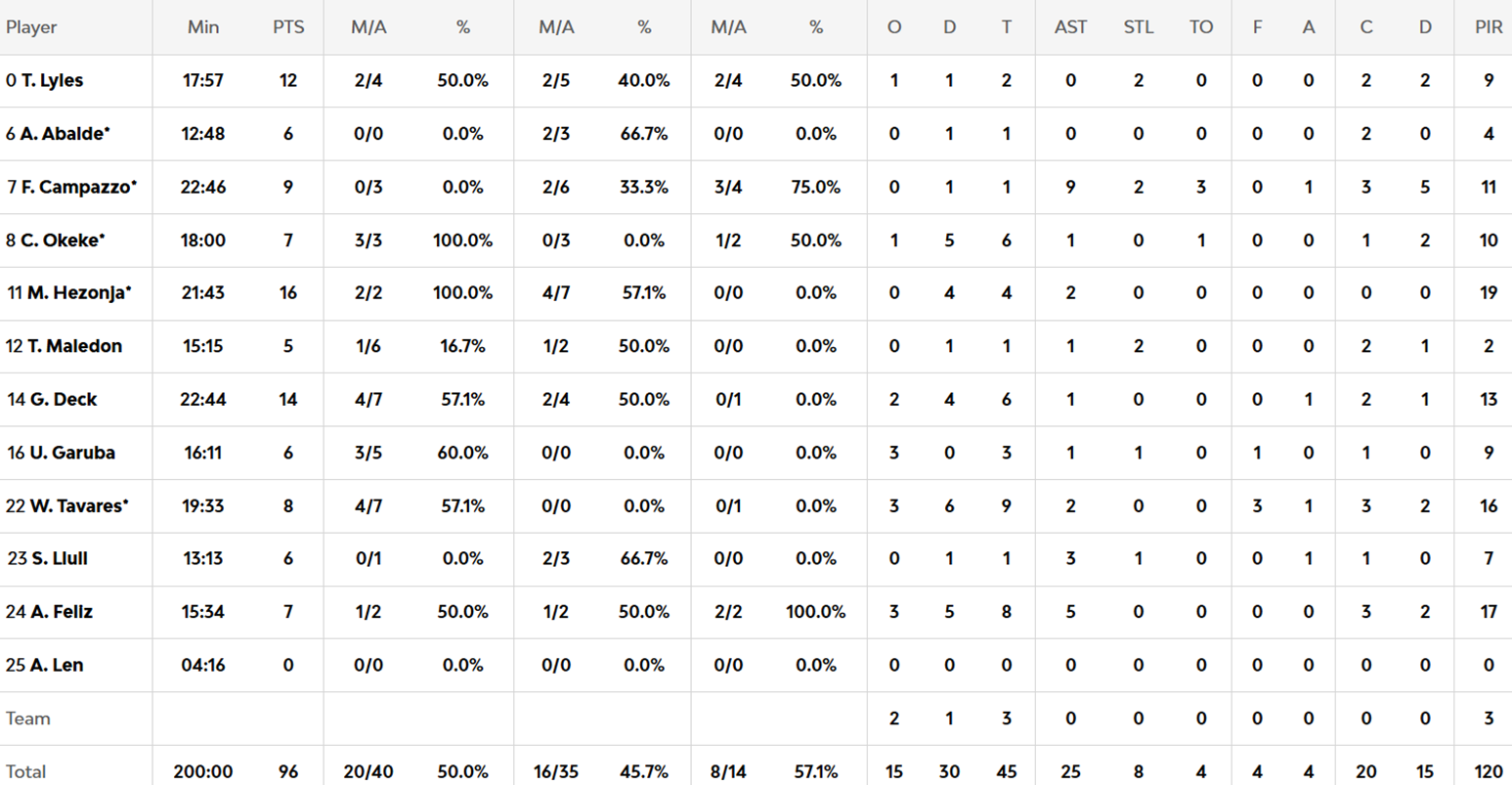Screen dimensions: 1512x785
Task: Click the PIR column header
Action: (x=1489, y=27)
